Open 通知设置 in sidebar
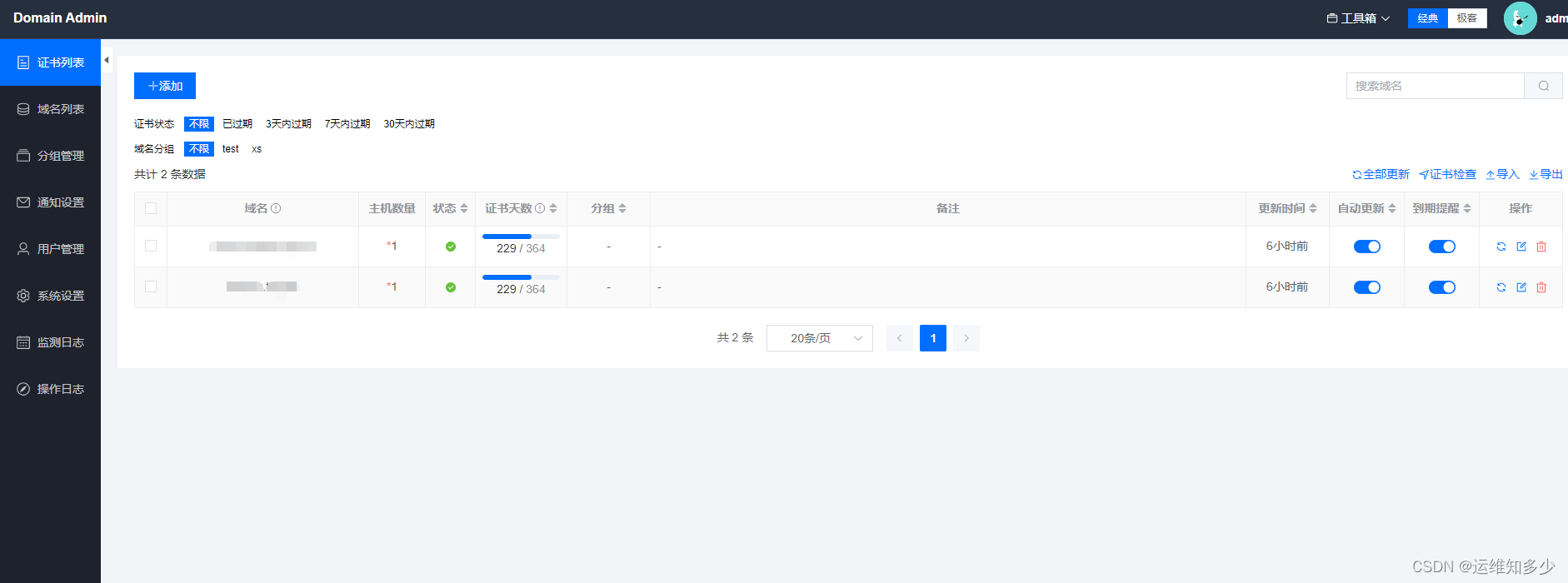This screenshot has width=1568, height=583. (50, 202)
